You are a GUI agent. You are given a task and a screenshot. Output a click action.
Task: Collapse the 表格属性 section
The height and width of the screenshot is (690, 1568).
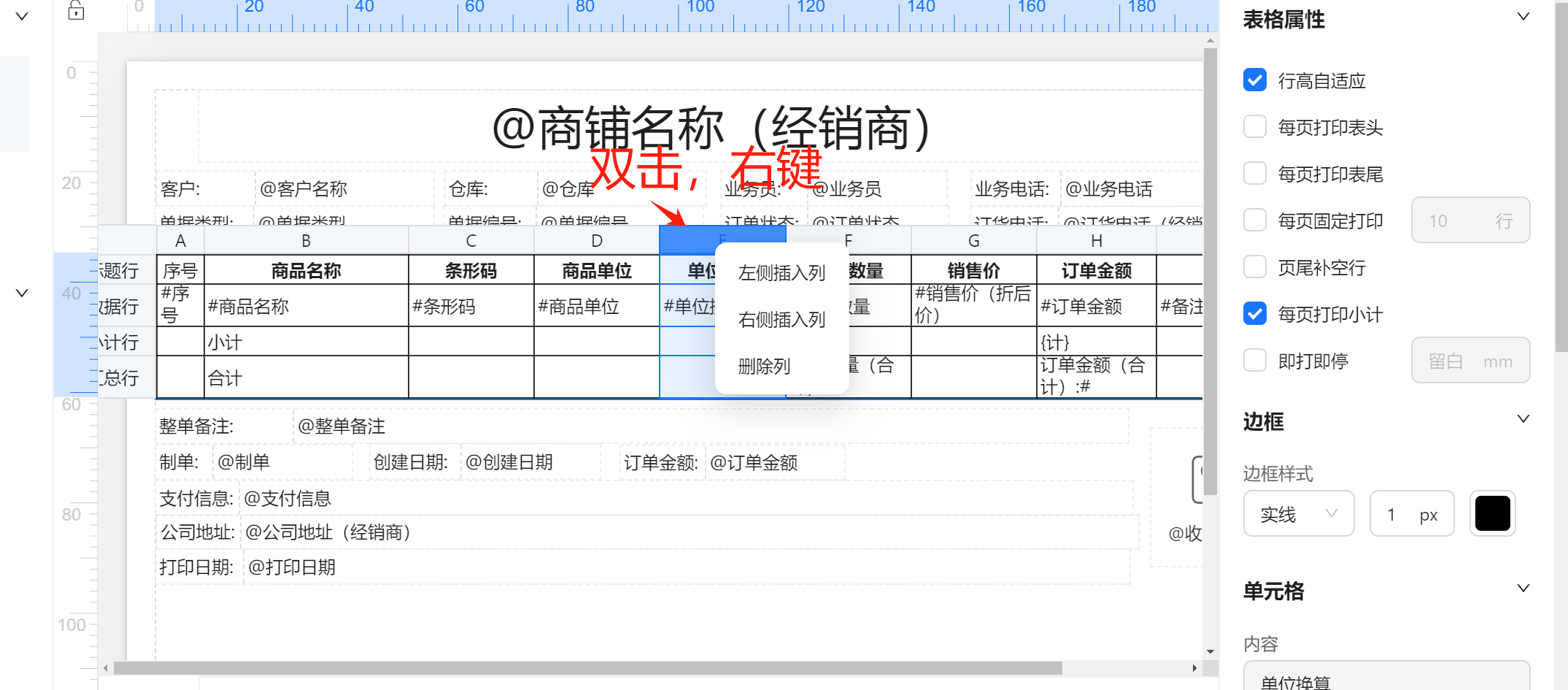tap(1523, 18)
